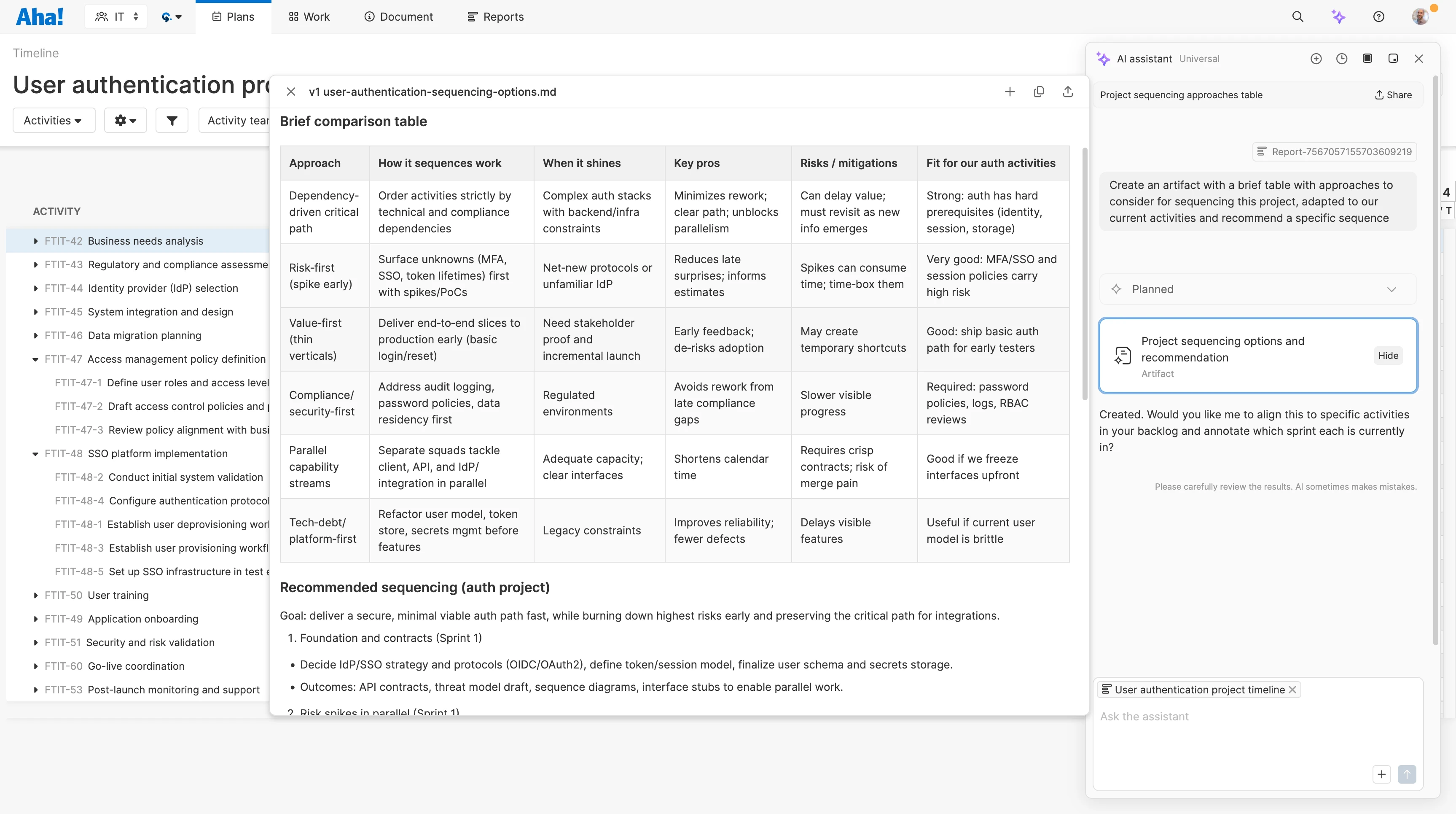This screenshot has width=1456, height=814.
Task: Switch to the Reports section
Action: click(x=495, y=16)
